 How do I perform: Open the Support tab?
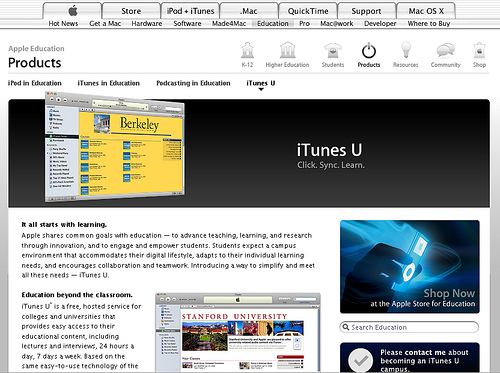click(366, 11)
